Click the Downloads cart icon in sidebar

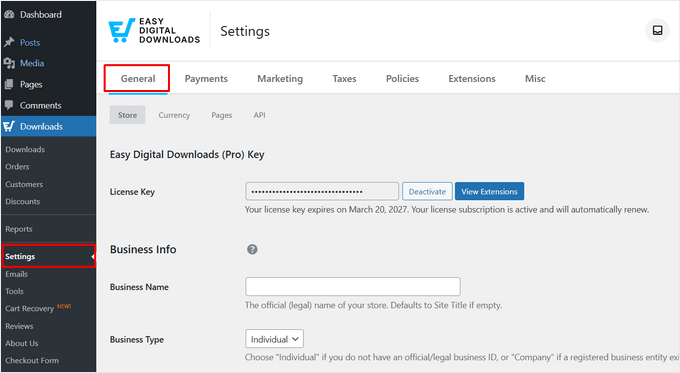click(9, 126)
